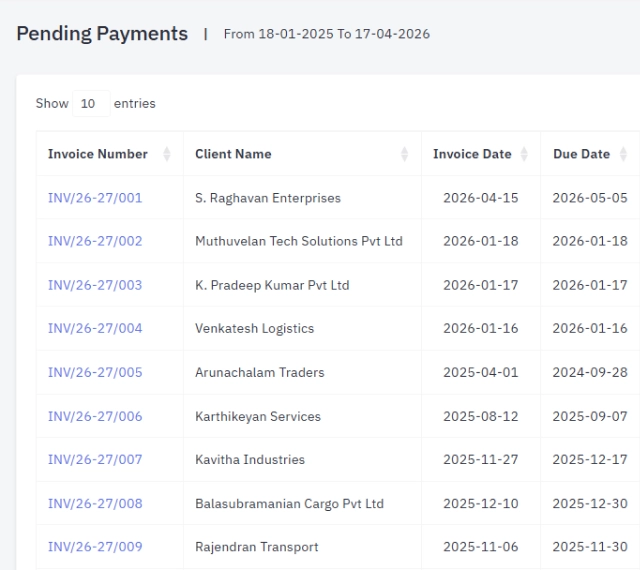The height and width of the screenshot is (570, 640).
Task: Click due date 2025-11-30
Action: click(x=590, y=547)
